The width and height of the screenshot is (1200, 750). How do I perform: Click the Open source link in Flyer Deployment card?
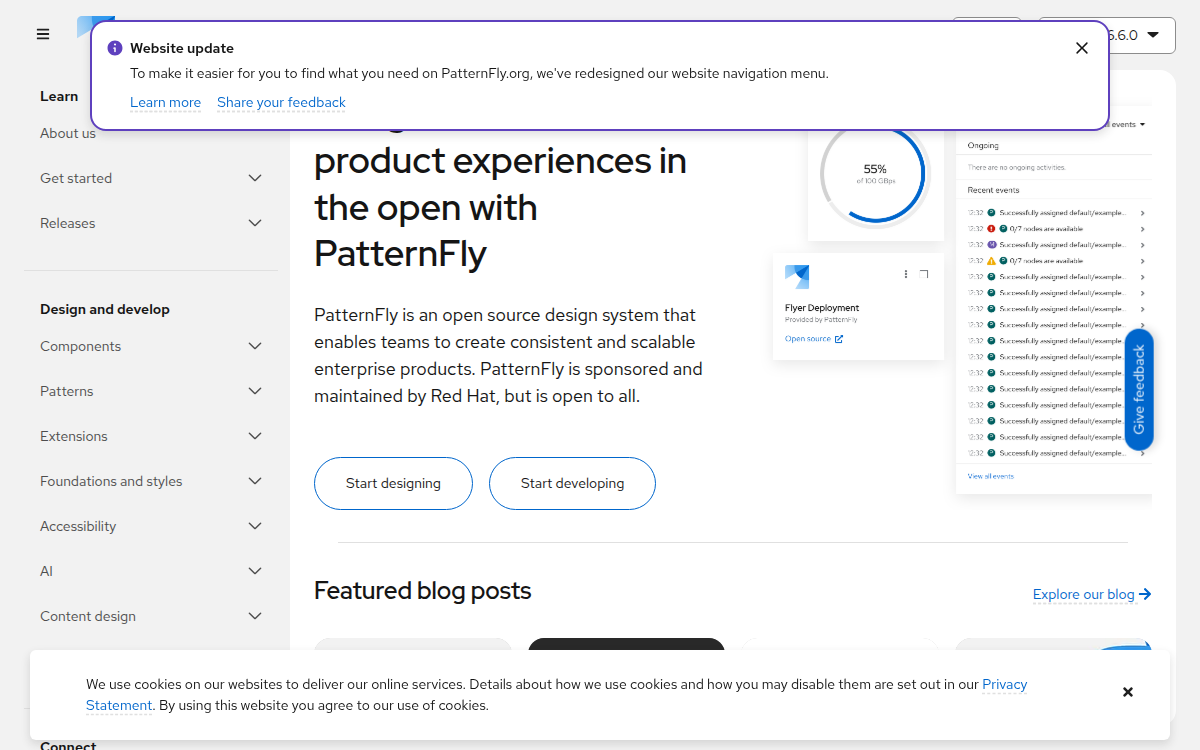tap(814, 339)
